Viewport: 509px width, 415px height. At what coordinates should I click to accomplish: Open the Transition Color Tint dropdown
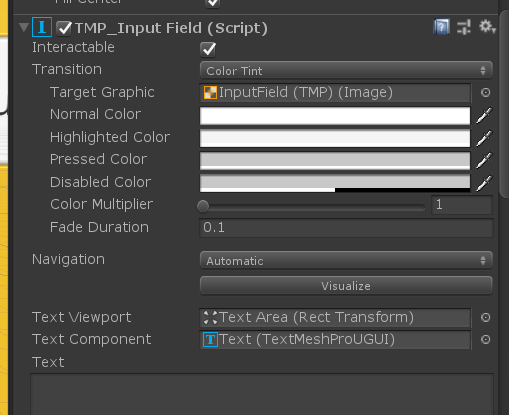coord(346,70)
